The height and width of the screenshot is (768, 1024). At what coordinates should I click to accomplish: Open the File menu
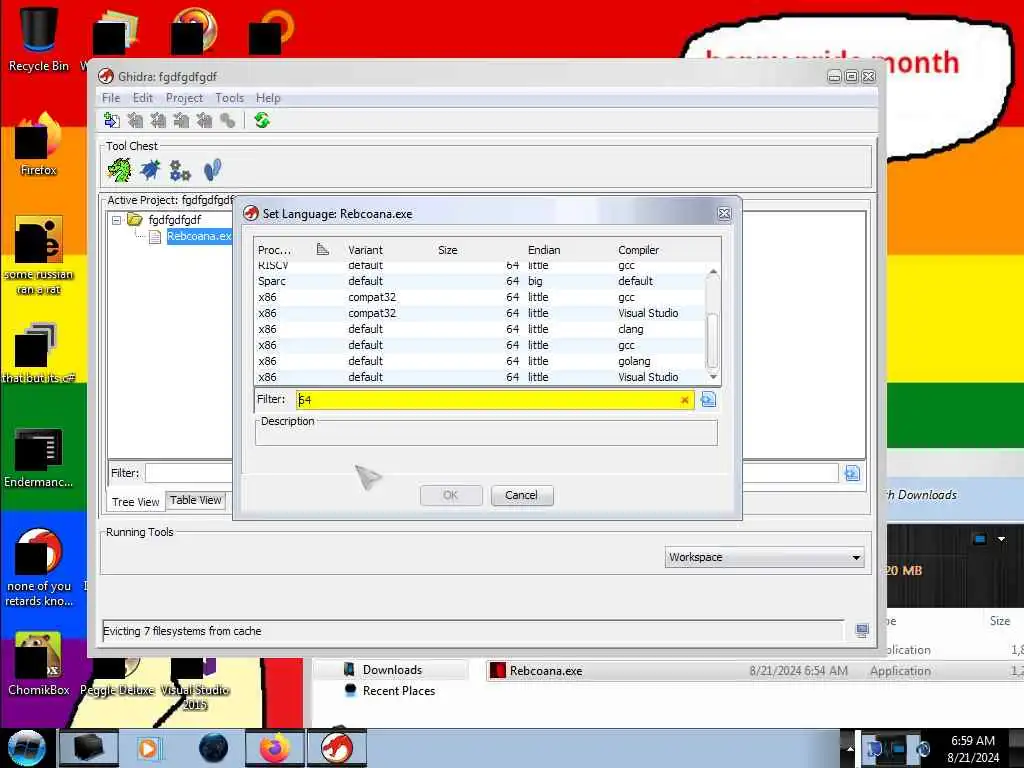[111, 98]
